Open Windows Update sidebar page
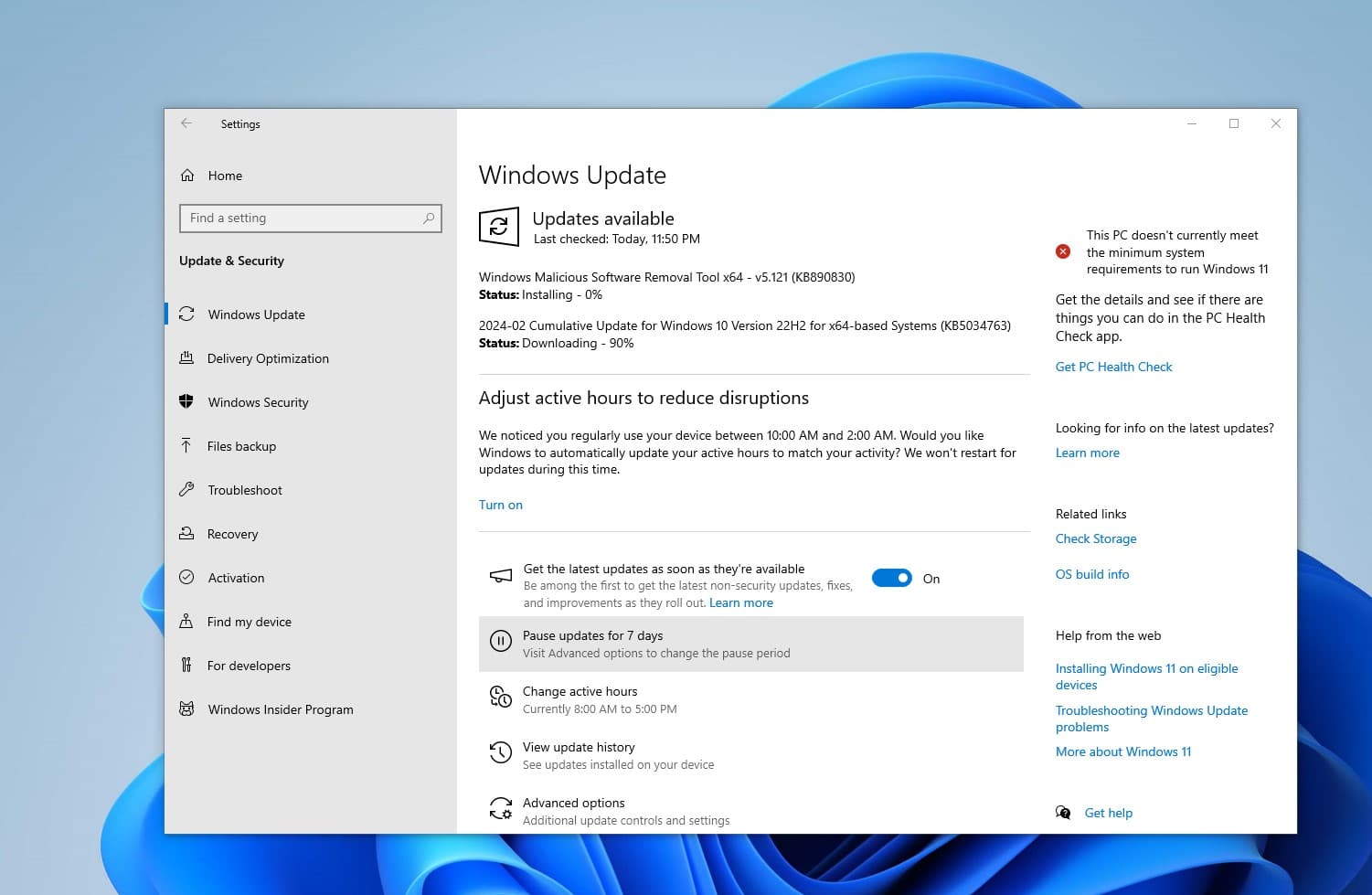 click(311, 314)
